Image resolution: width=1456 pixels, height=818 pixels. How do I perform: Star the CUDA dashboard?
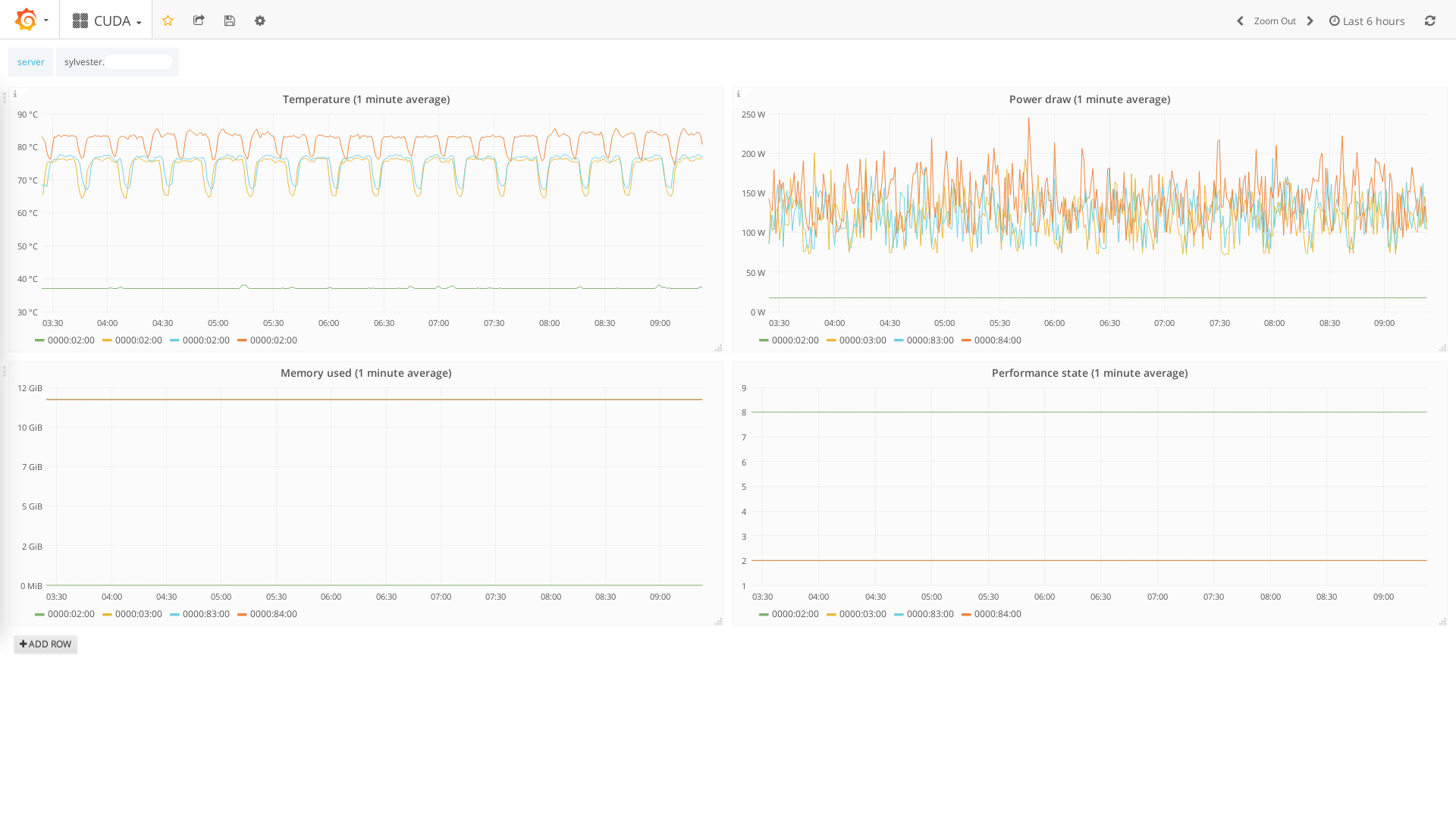point(168,20)
